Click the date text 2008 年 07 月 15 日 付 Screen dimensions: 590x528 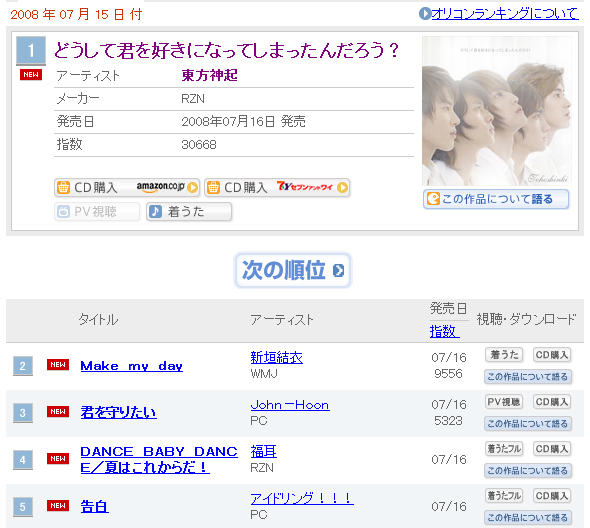pyautogui.click(x=76, y=14)
